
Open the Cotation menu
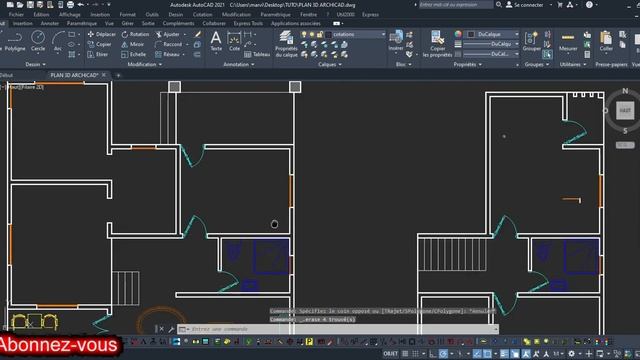click(x=202, y=14)
